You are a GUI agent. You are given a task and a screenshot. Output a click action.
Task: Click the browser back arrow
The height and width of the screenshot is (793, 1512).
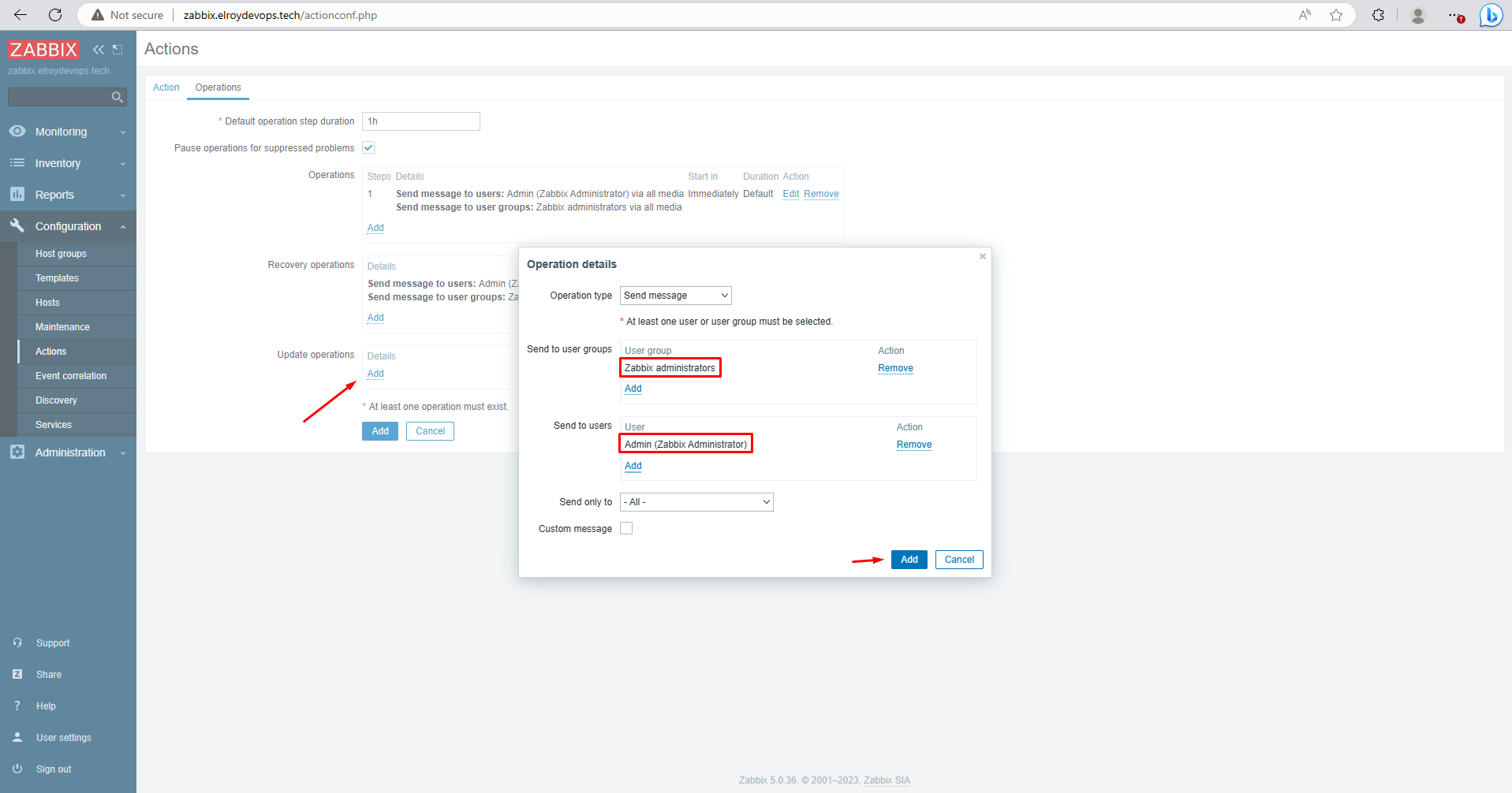coord(21,15)
